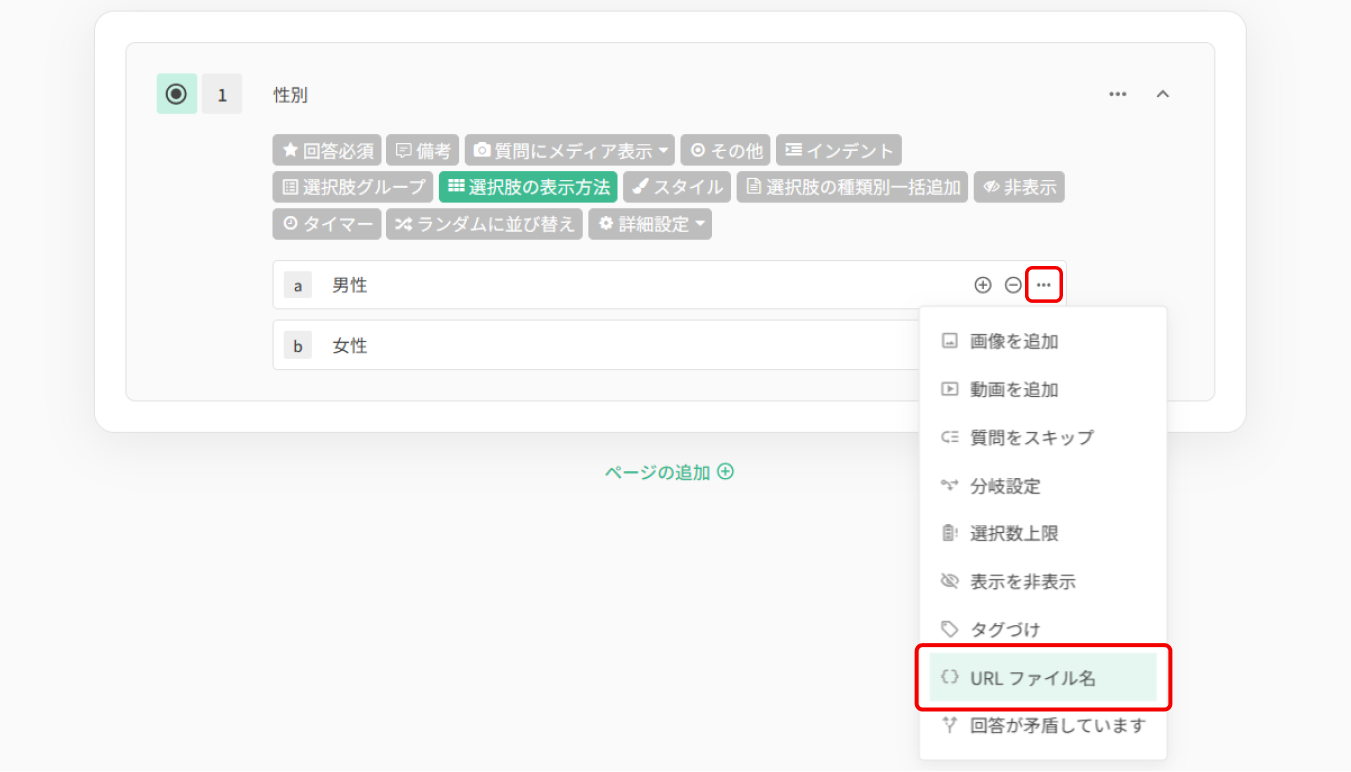The height and width of the screenshot is (772, 1351).
Task: Collapse the question with the chevron arrow
Action: tap(1162, 94)
